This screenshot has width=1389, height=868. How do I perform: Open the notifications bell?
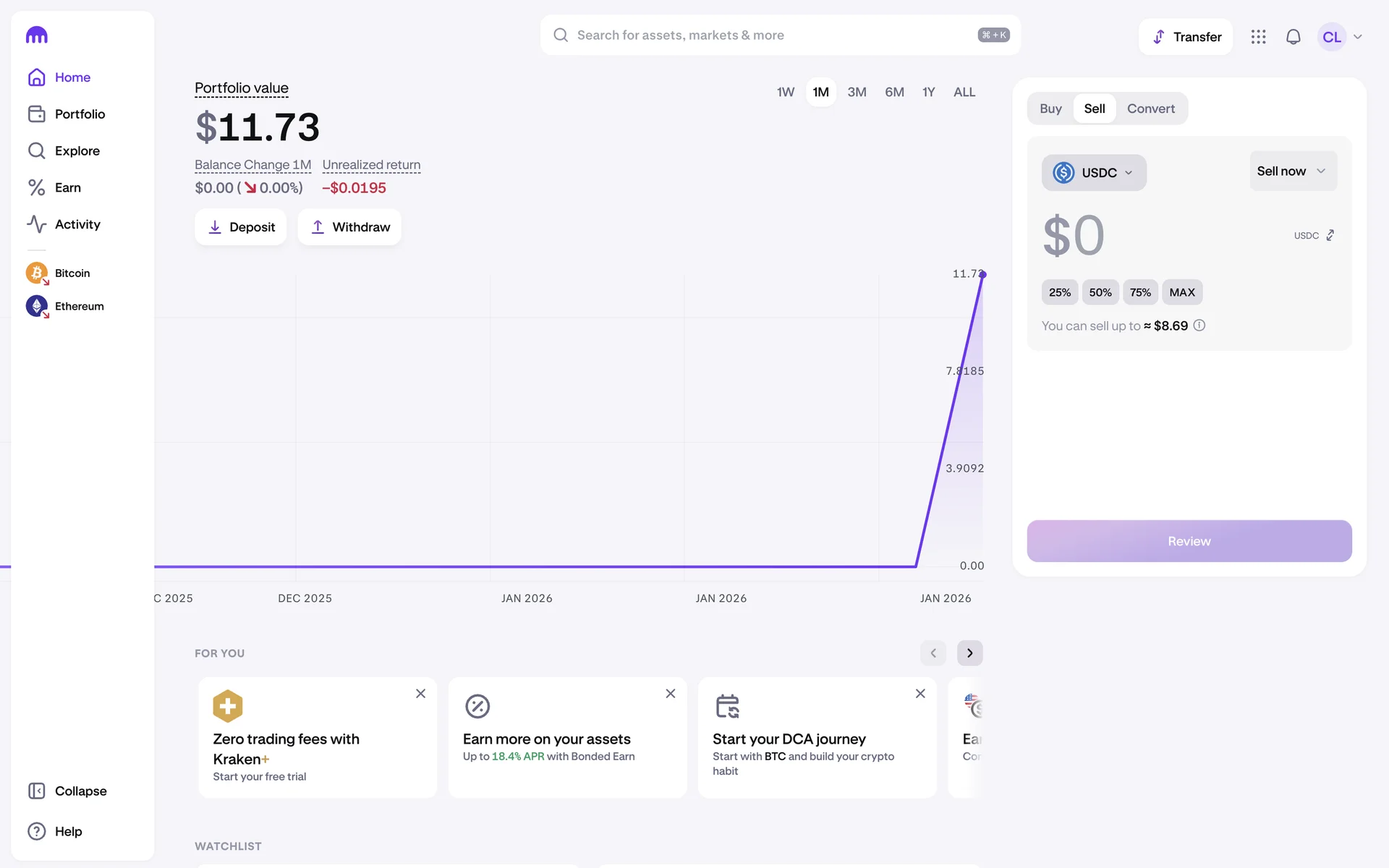point(1293,37)
